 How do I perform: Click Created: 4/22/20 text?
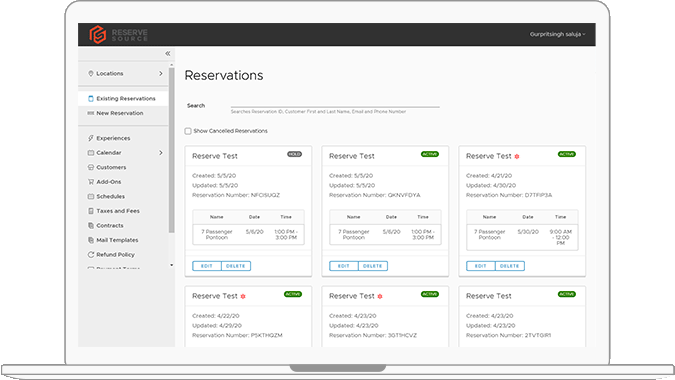click(x=216, y=316)
